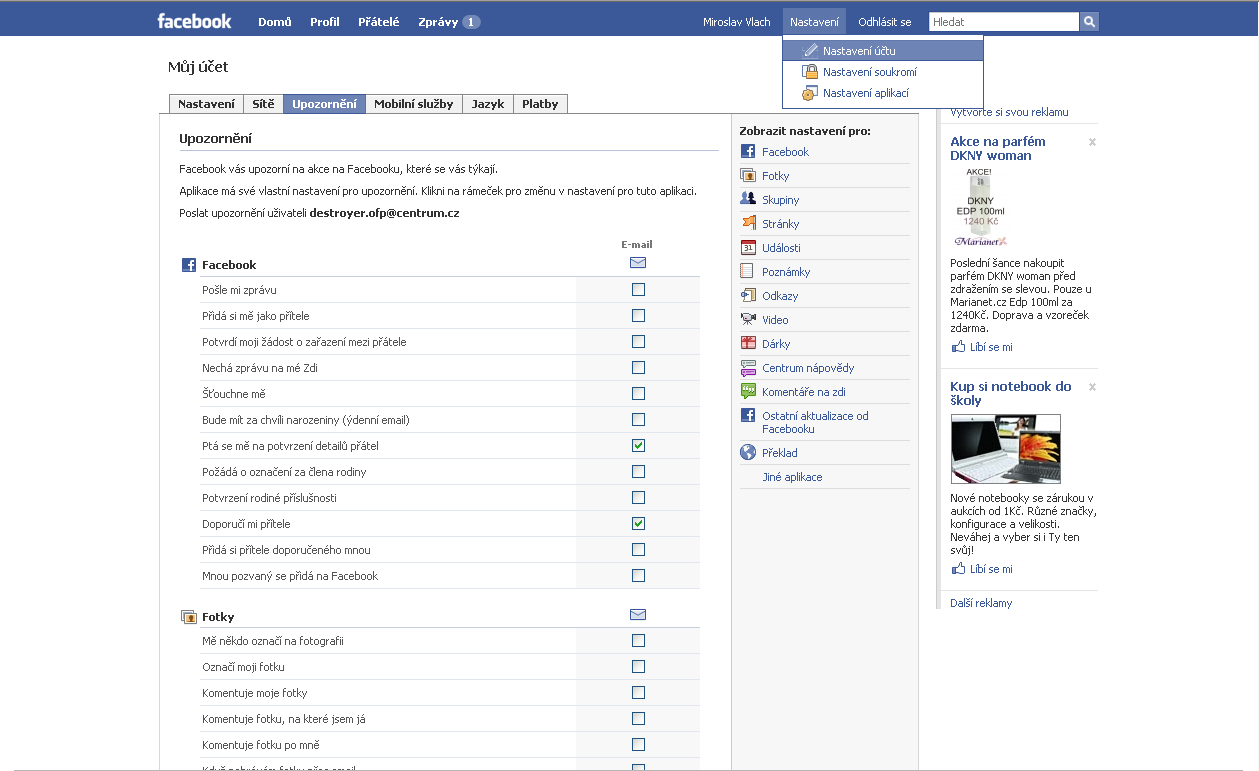The width and height of the screenshot is (1259, 771).
Task: Click the envelope icon in the Fotky section header
Action: [638, 615]
